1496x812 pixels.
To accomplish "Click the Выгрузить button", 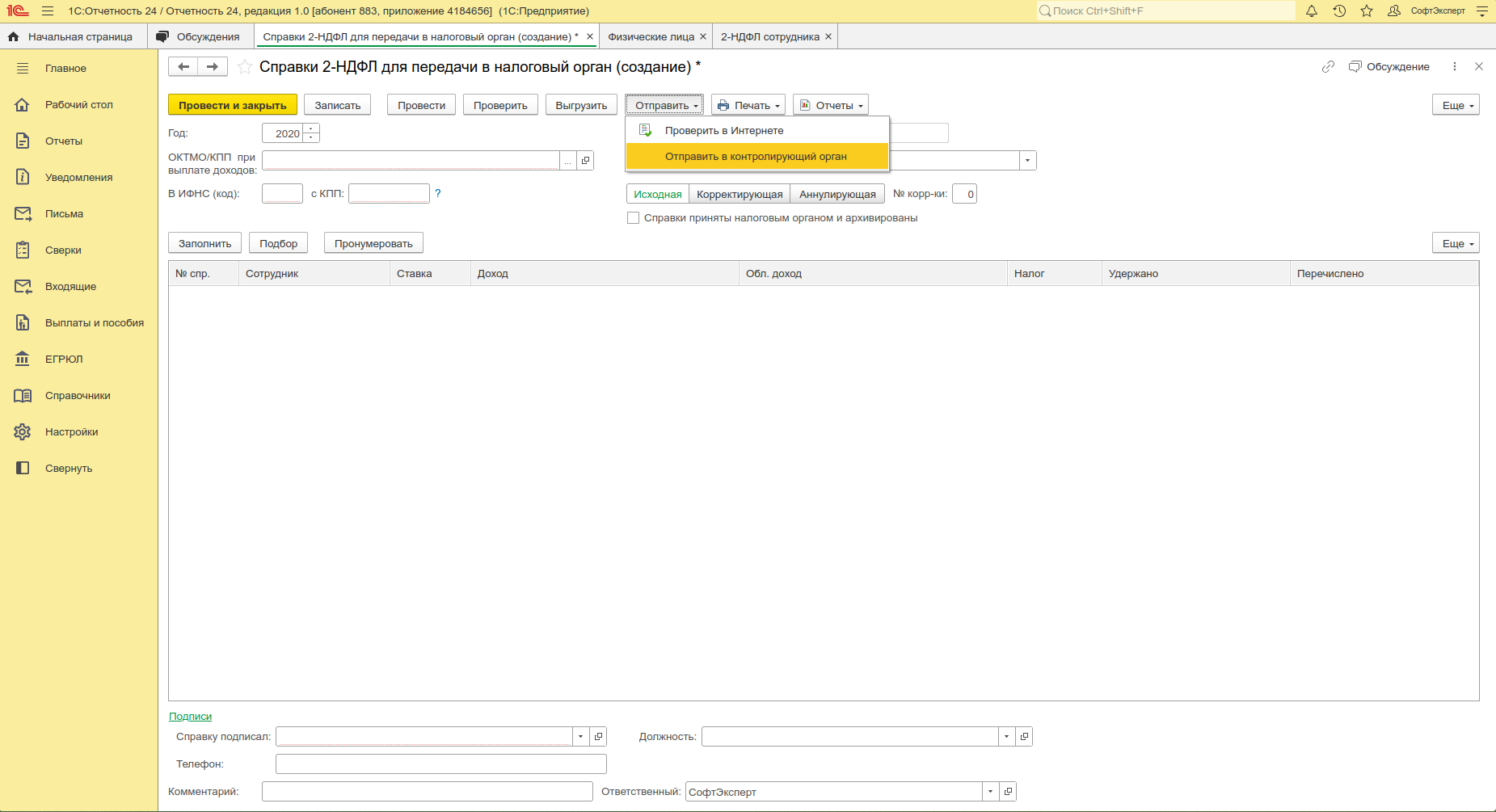I will [x=581, y=106].
